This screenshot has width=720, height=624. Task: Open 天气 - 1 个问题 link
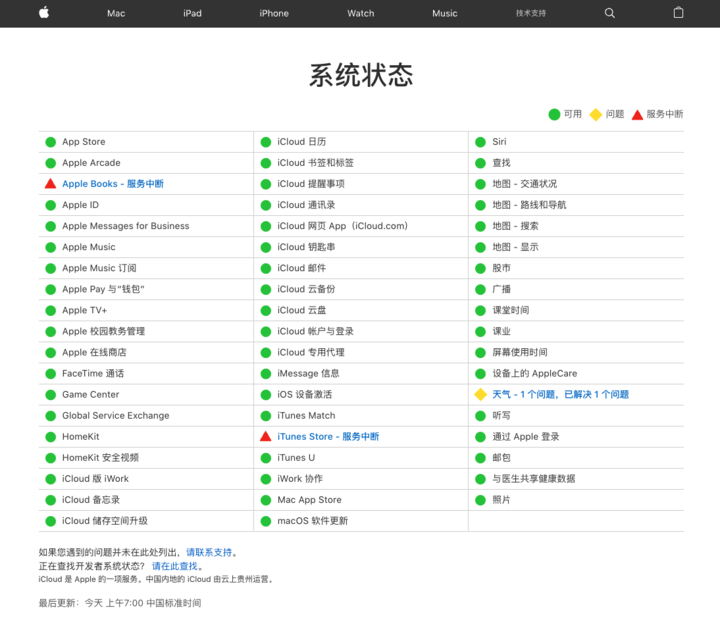561,394
